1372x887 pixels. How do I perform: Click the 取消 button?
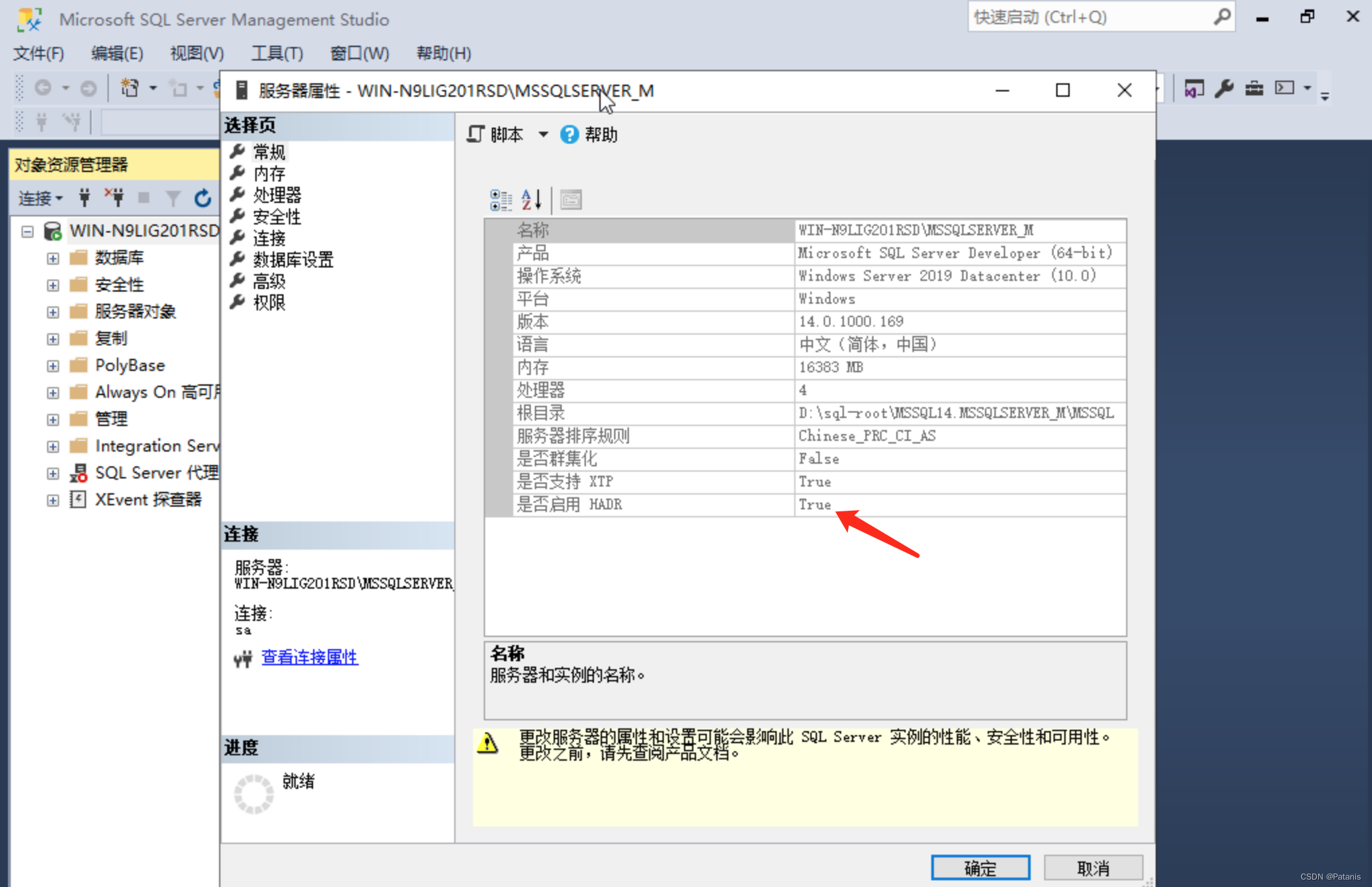(1093, 868)
